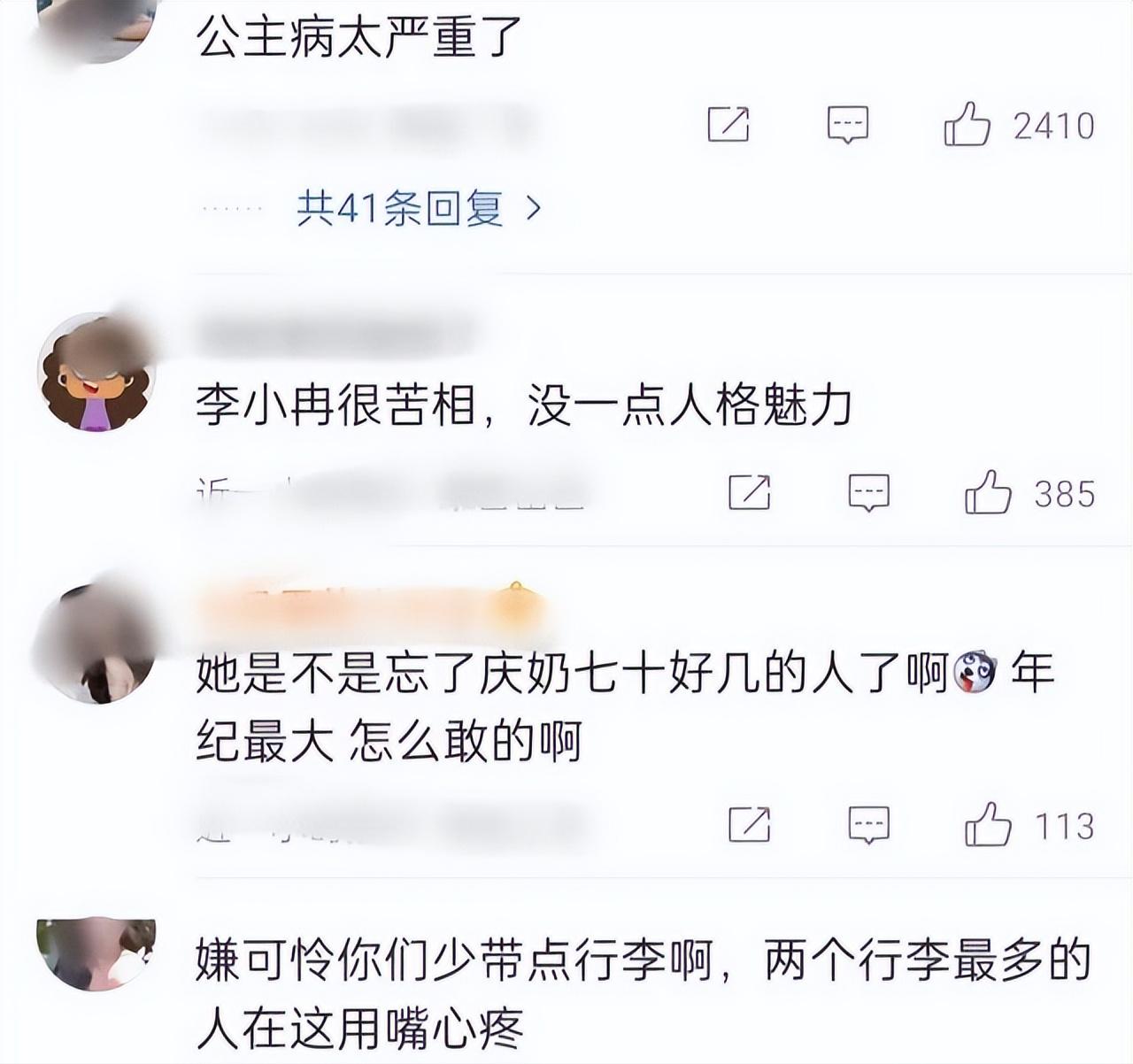Like the comment with 113 likes
Image resolution: width=1133 pixels, height=1064 pixels.
[988, 825]
